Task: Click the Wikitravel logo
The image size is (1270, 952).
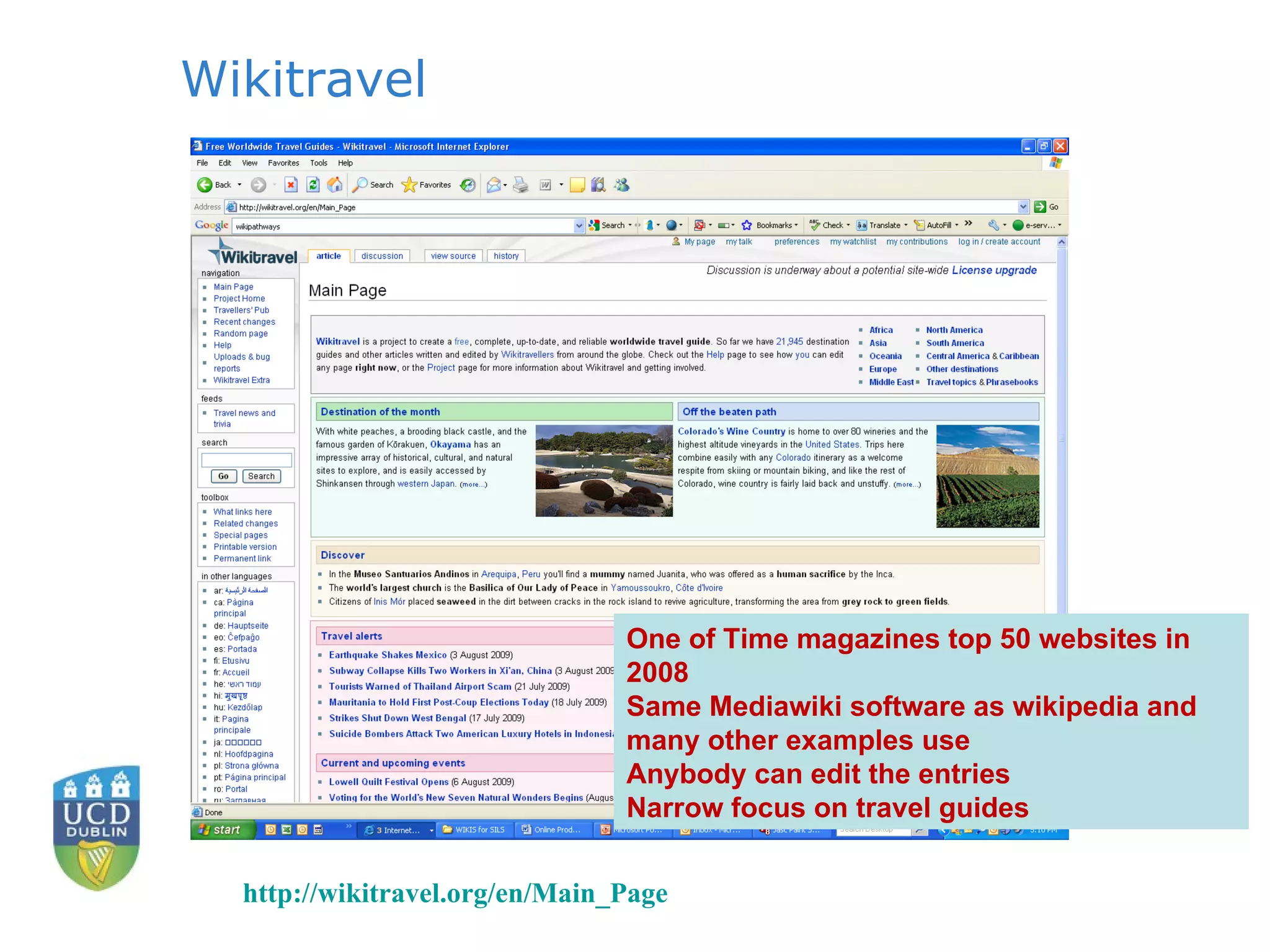Action: coord(252,253)
